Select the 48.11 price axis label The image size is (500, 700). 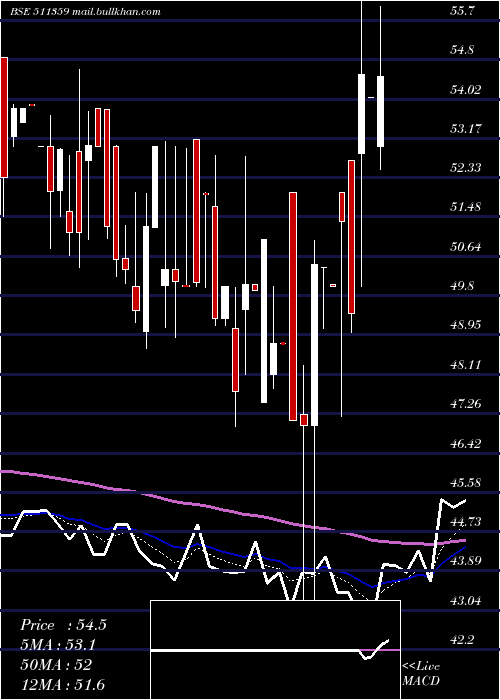466,365
